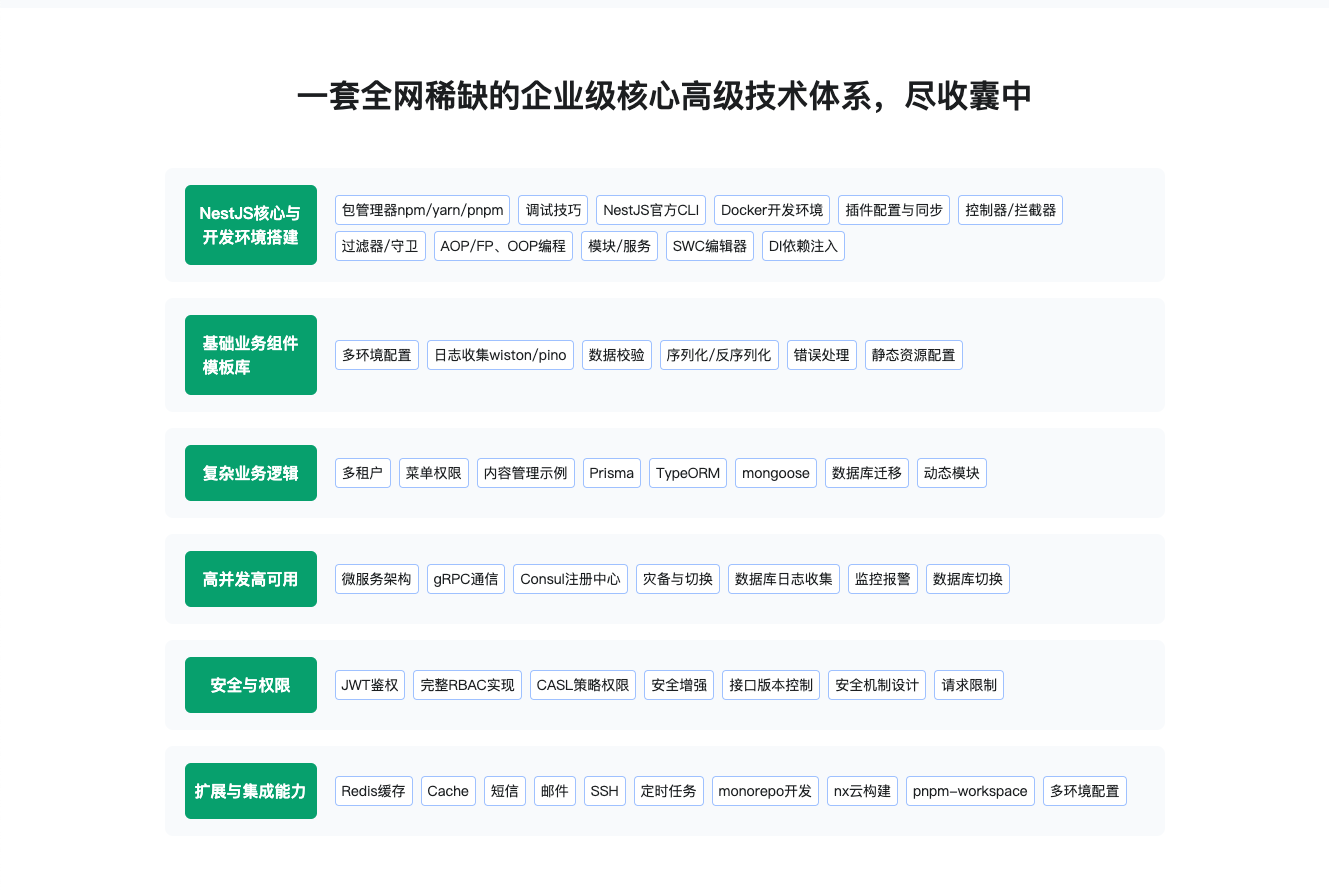
Task: Select the Docker开发环境 tag
Action: [x=772, y=210]
